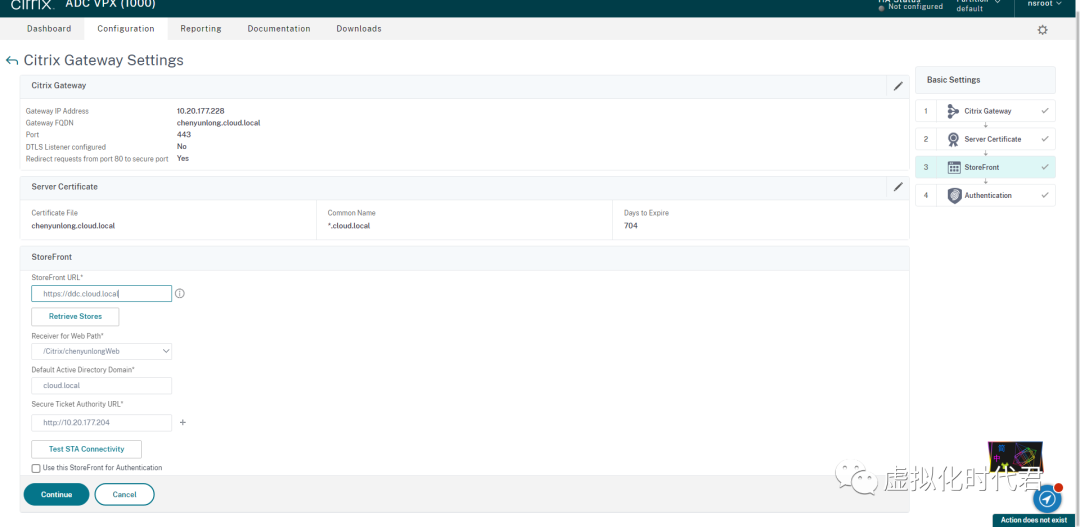Image resolution: width=1080 pixels, height=527 pixels.
Task: Click the Default Active Directory Domain field
Action: (101, 386)
